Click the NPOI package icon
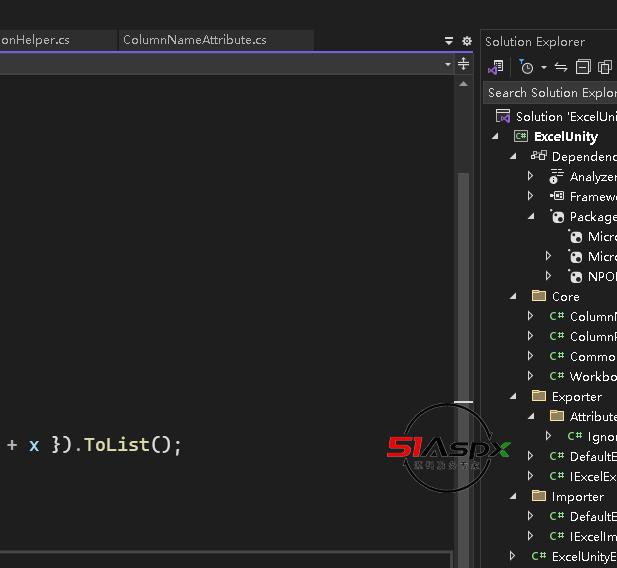 pyautogui.click(x=576, y=276)
